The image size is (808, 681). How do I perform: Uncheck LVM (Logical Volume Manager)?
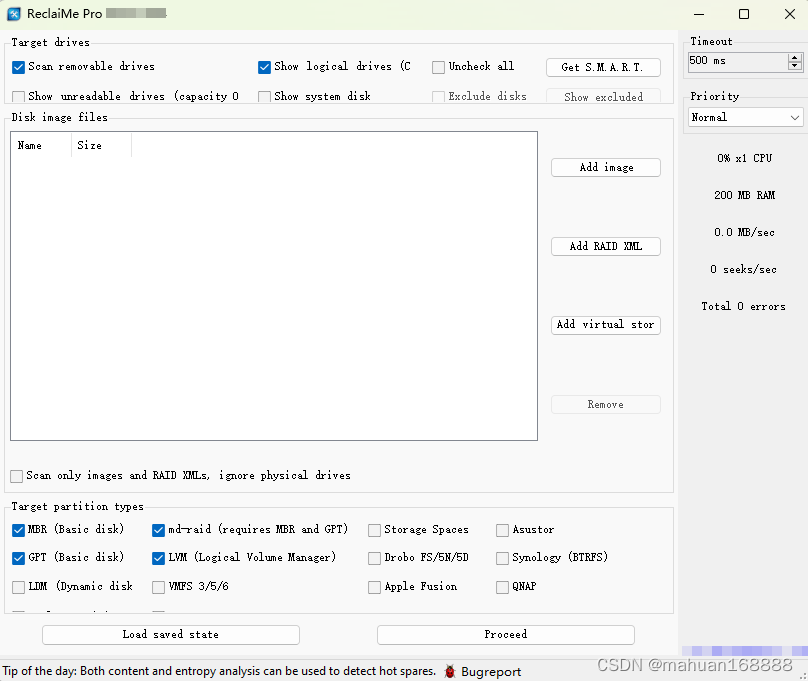159,558
